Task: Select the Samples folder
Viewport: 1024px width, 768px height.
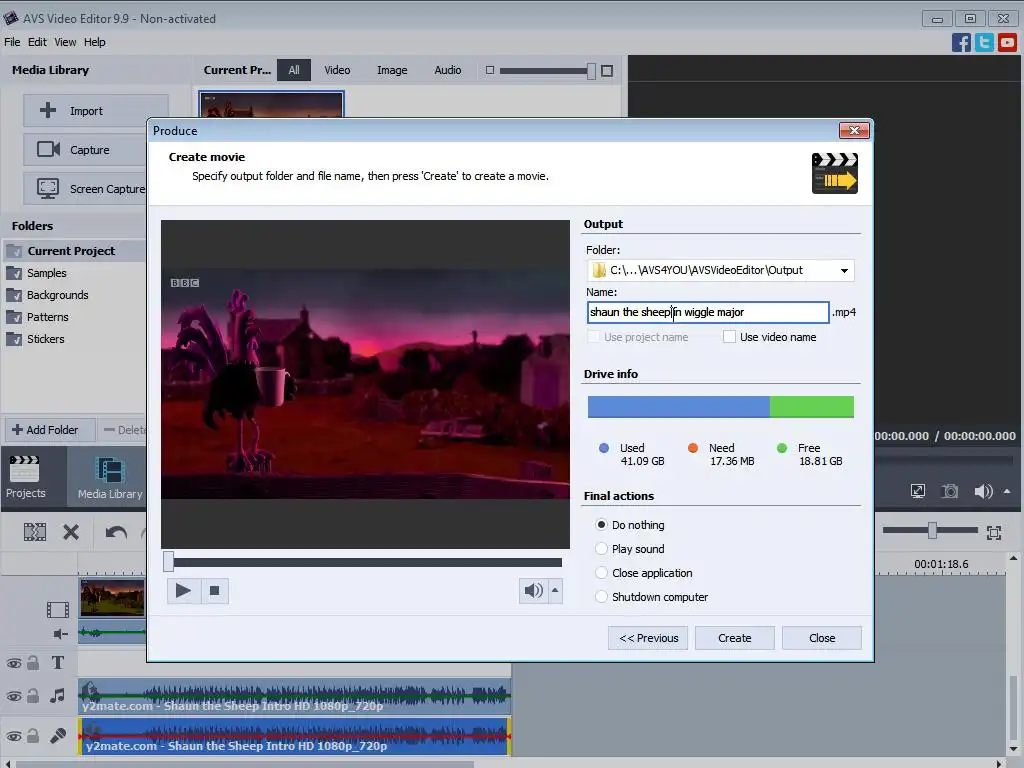Action: coord(46,273)
